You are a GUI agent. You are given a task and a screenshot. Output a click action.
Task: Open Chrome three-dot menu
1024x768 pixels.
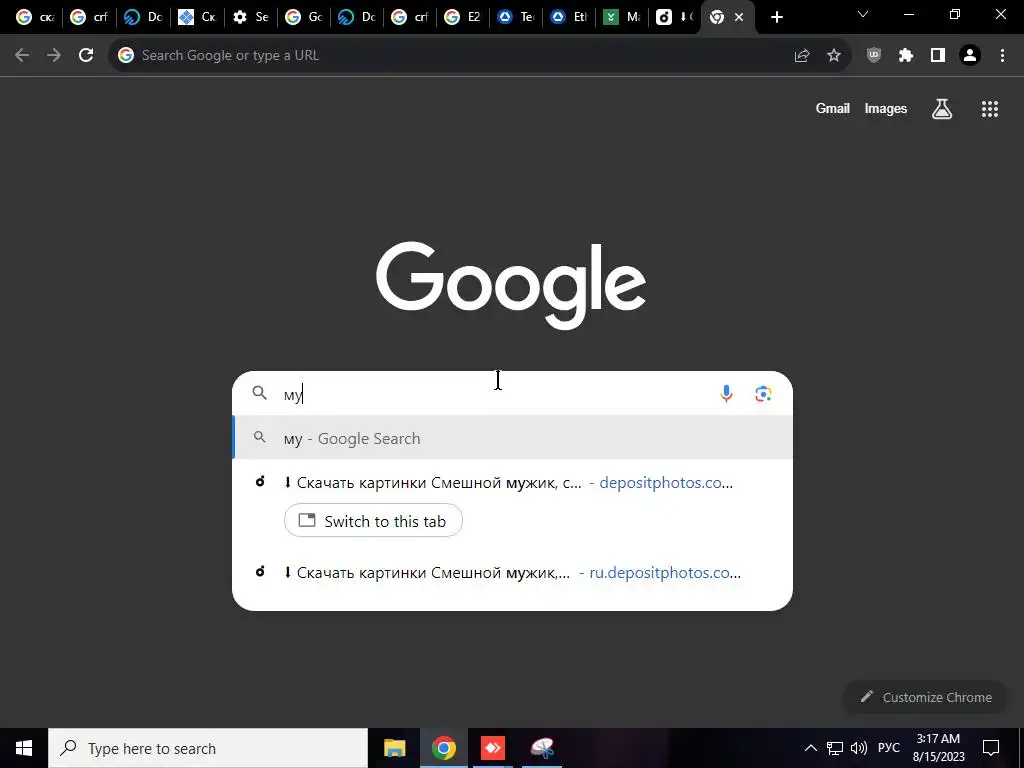1002,56
